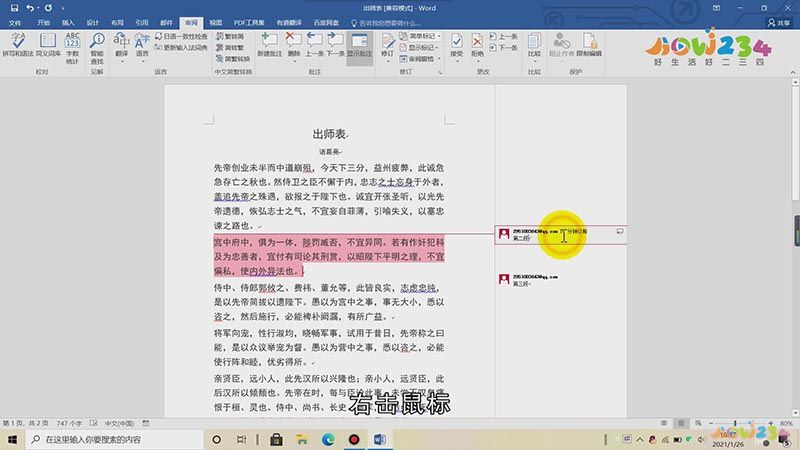Expand Accept (接受) dropdown arrow
Screen dimensions: 800x450
[x=457, y=61]
